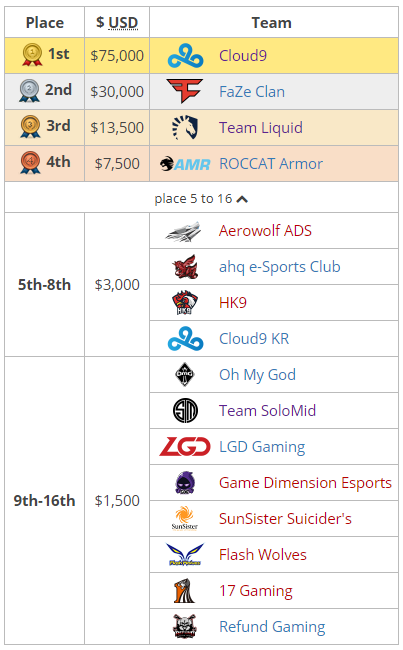Click the HK9 team logo
The image size is (403, 650).
tap(185, 303)
